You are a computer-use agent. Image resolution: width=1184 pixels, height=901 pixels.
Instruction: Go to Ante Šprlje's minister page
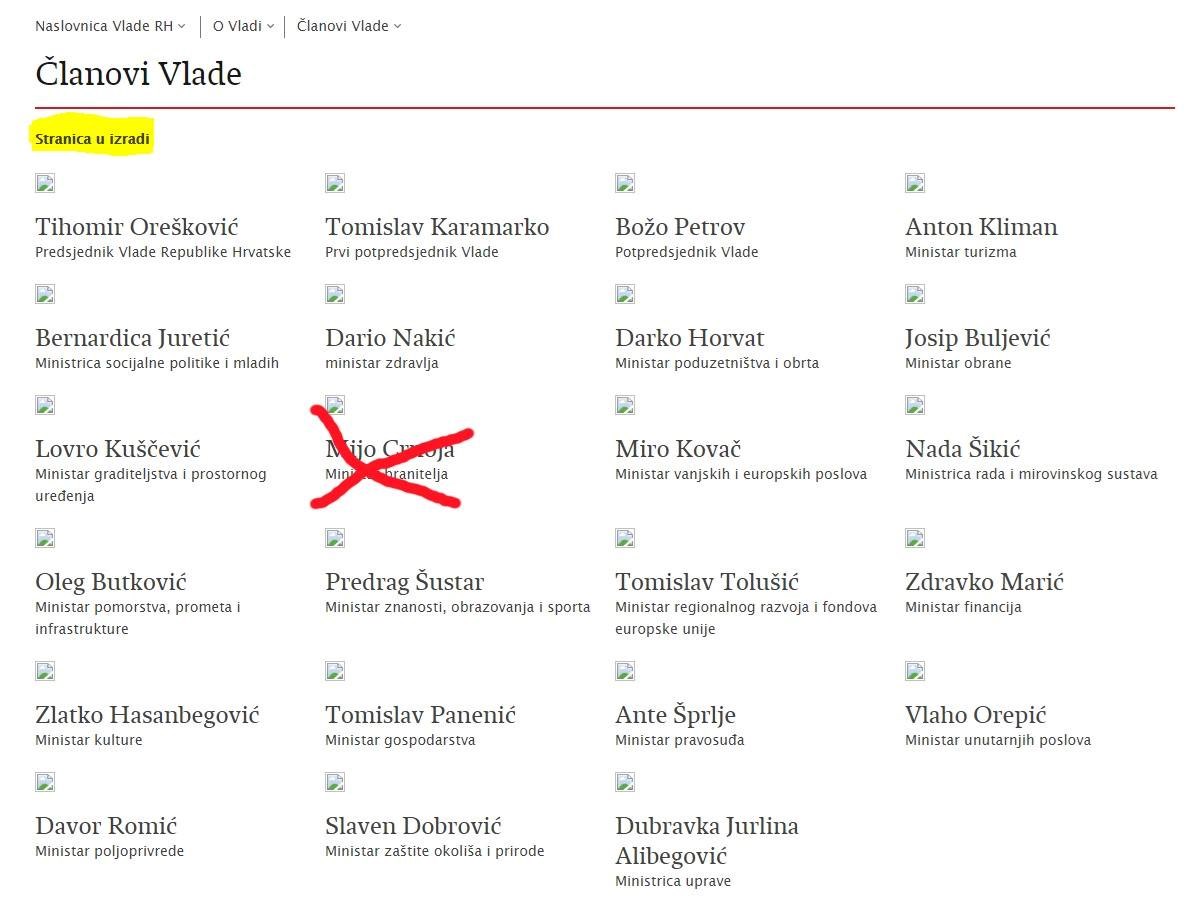(x=675, y=715)
